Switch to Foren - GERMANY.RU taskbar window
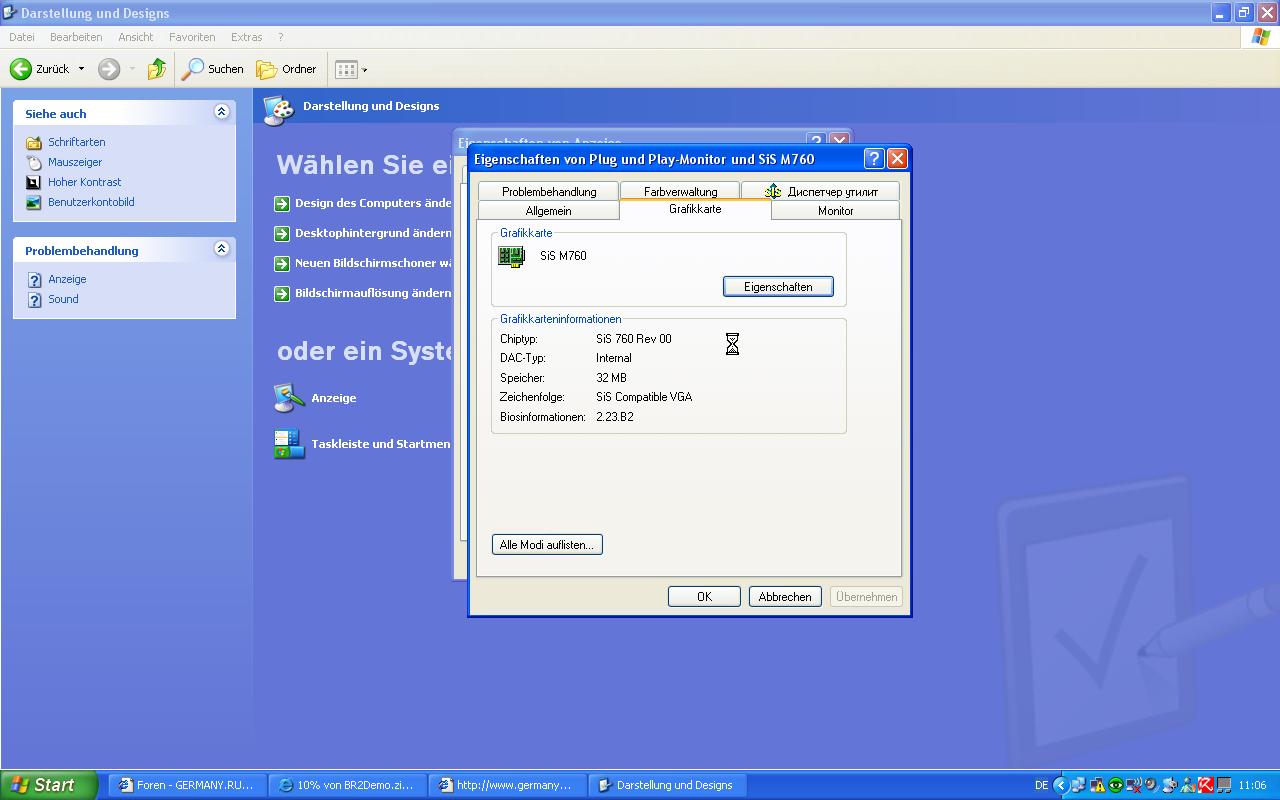Image resolution: width=1280 pixels, height=800 pixels. click(x=187, y=785)
